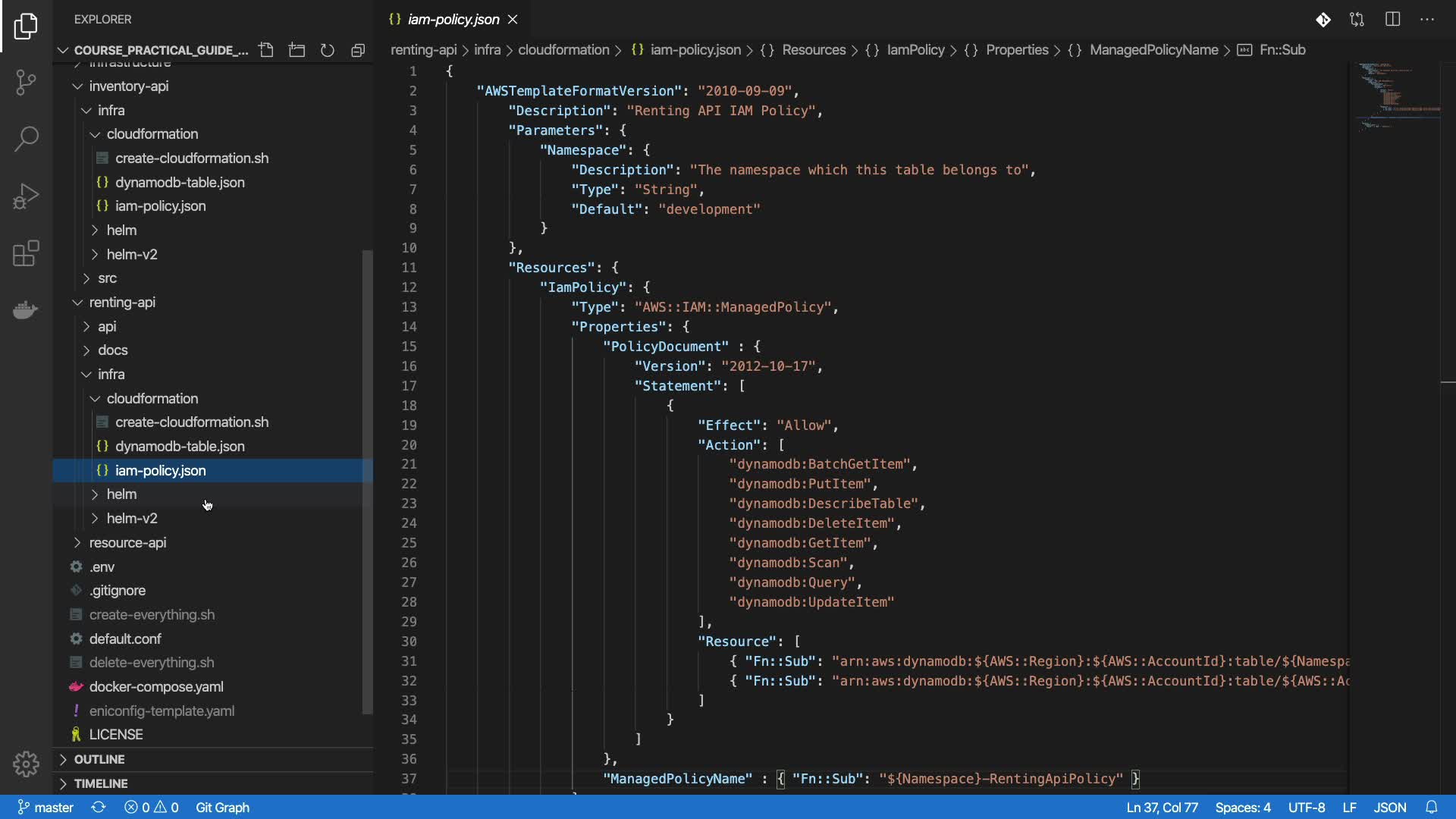Image resolution: width=1456 pixels, height=819 pixels.
Task: Split the editor to the right
Action: [x=1392, y=20]
